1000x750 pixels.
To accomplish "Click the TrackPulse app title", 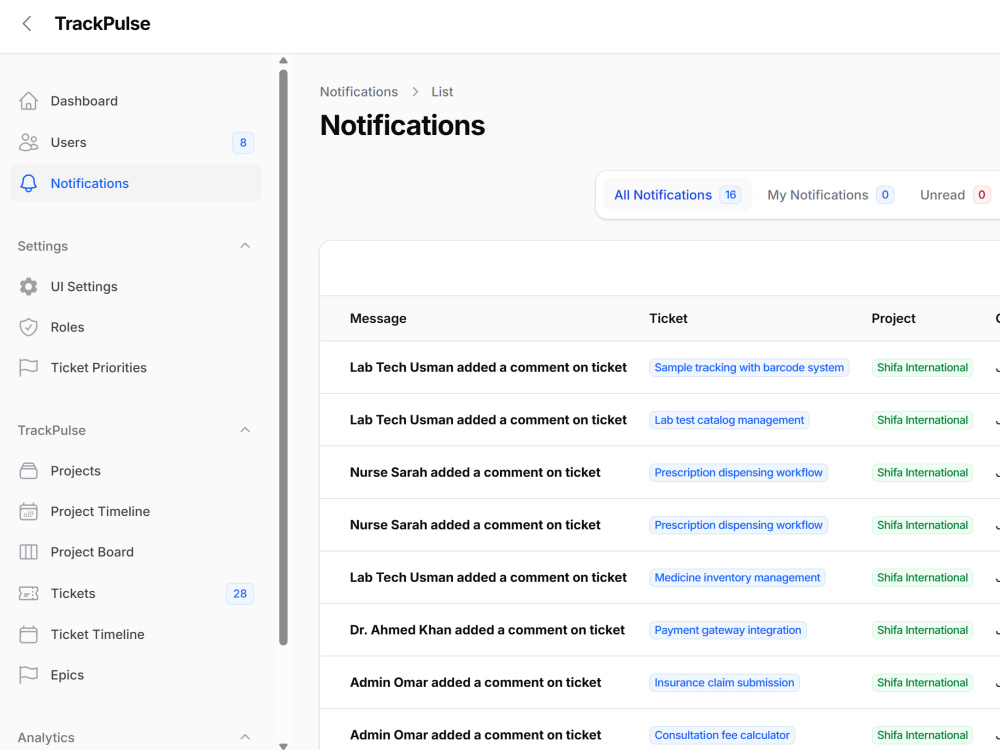I will pos(102,24).
